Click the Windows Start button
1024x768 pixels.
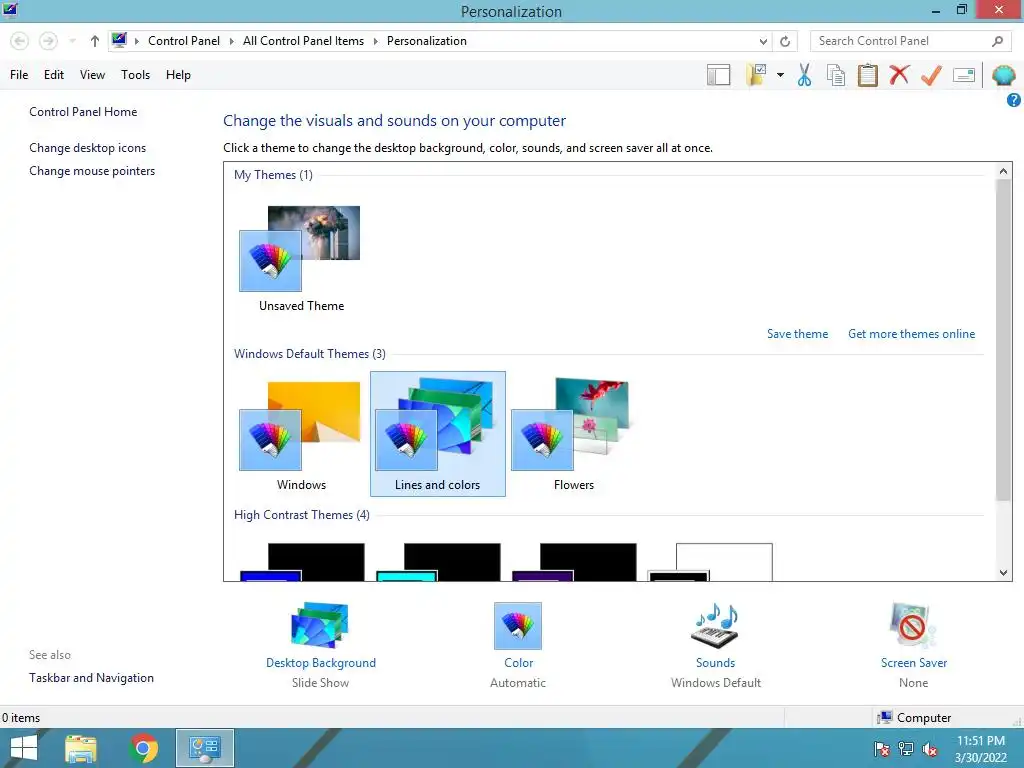click(x=24, y=748)
